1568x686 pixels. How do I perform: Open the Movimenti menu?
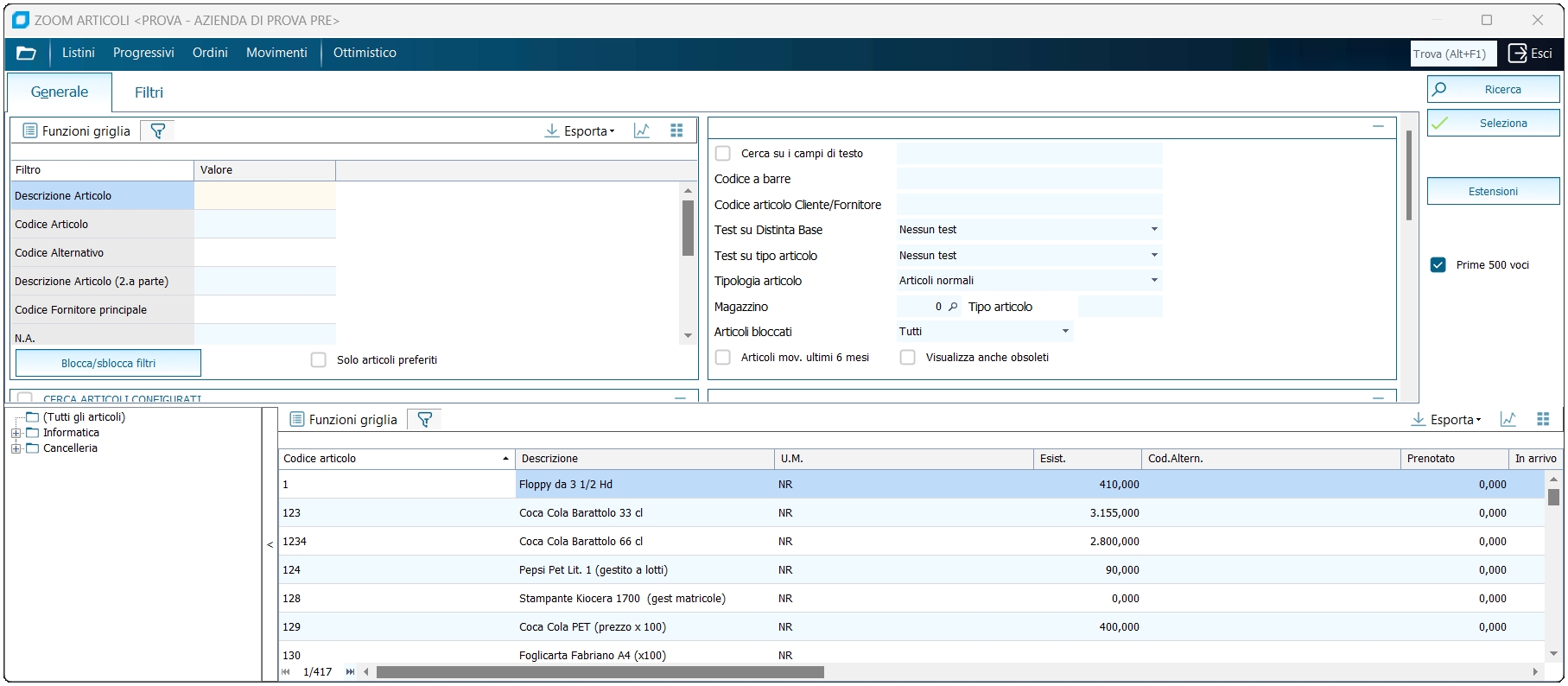tap(276, 54)
